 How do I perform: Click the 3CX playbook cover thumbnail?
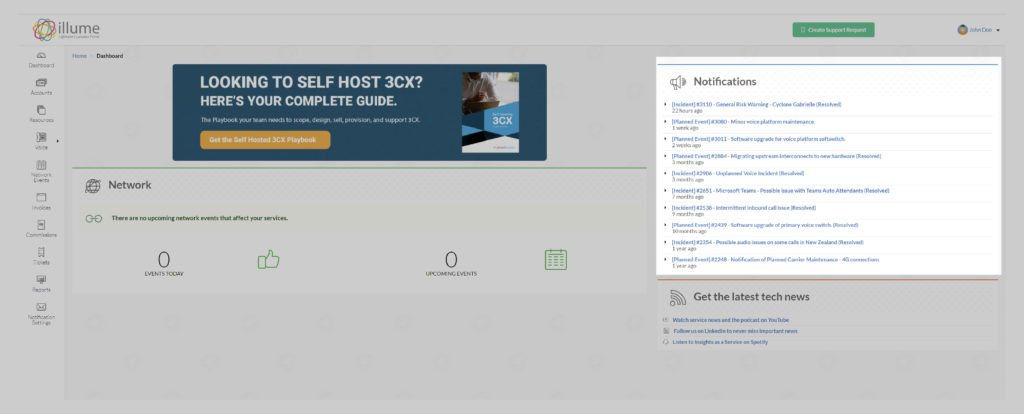pos(490,112)
